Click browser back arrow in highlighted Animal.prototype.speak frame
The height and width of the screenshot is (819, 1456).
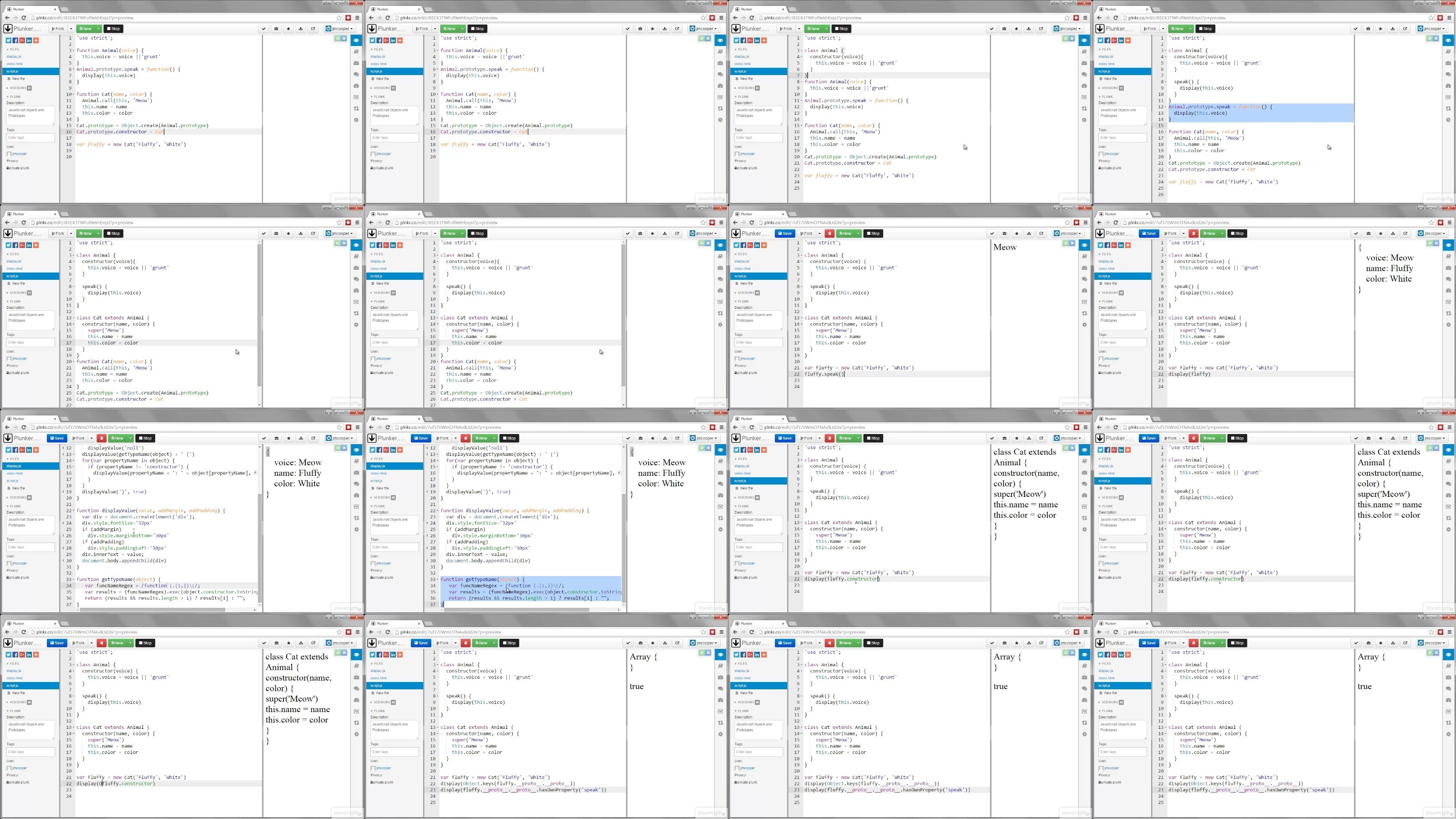pyautogui.click(x=1099, y=18)
